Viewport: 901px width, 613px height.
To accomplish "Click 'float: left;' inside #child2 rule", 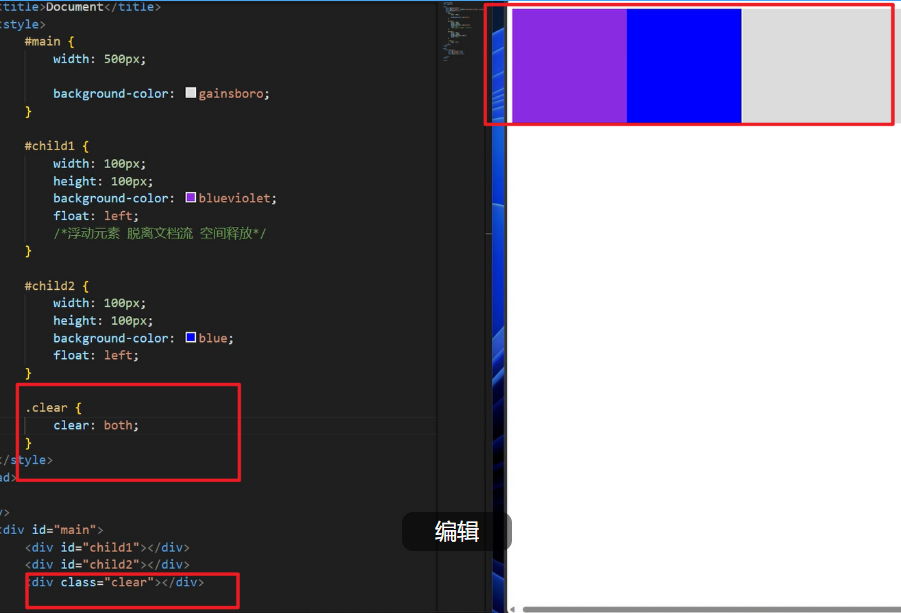I will [96, 355].
